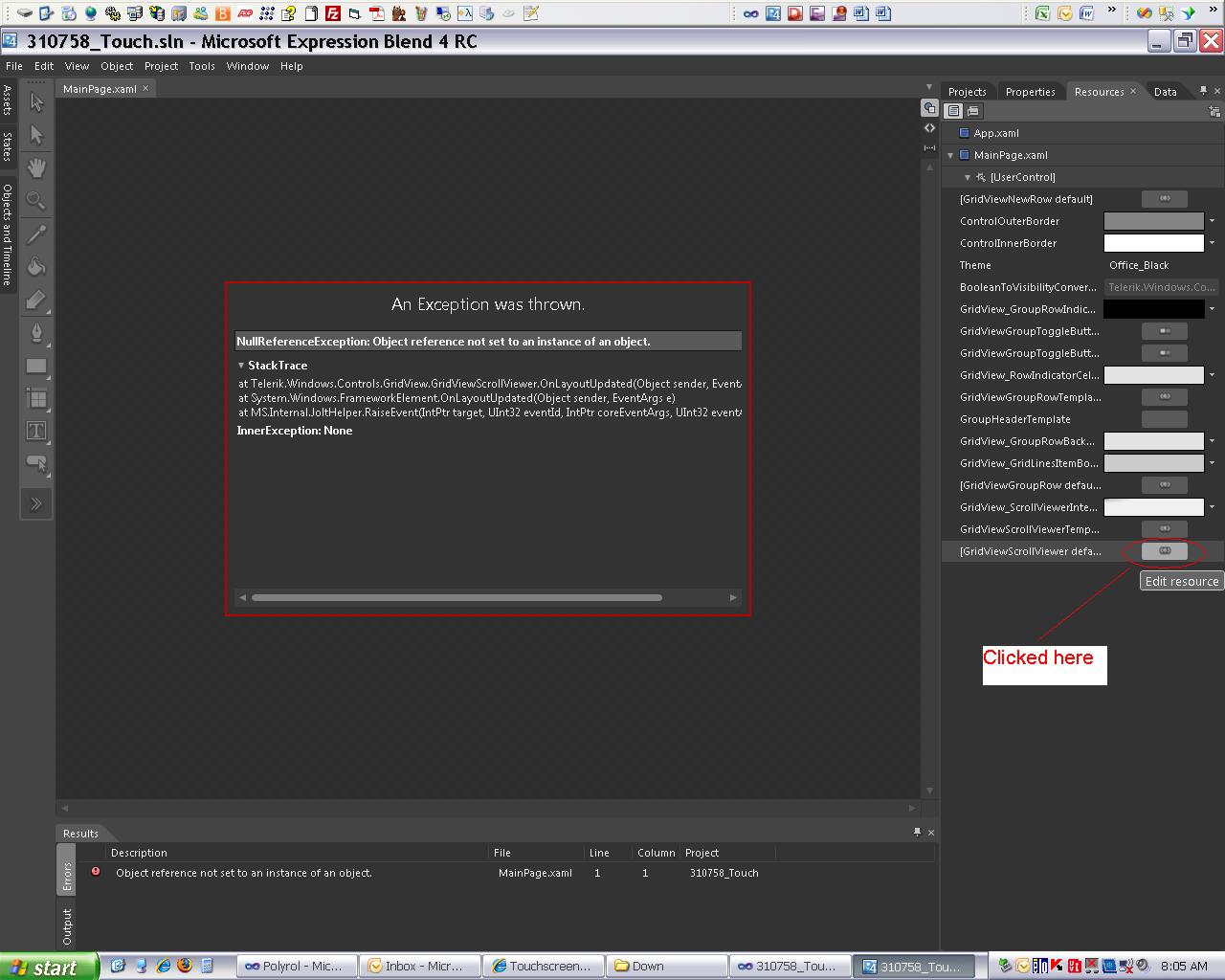Select the Paint Bucket tool
The image size is (1225, 980).
tap(36, 266)
